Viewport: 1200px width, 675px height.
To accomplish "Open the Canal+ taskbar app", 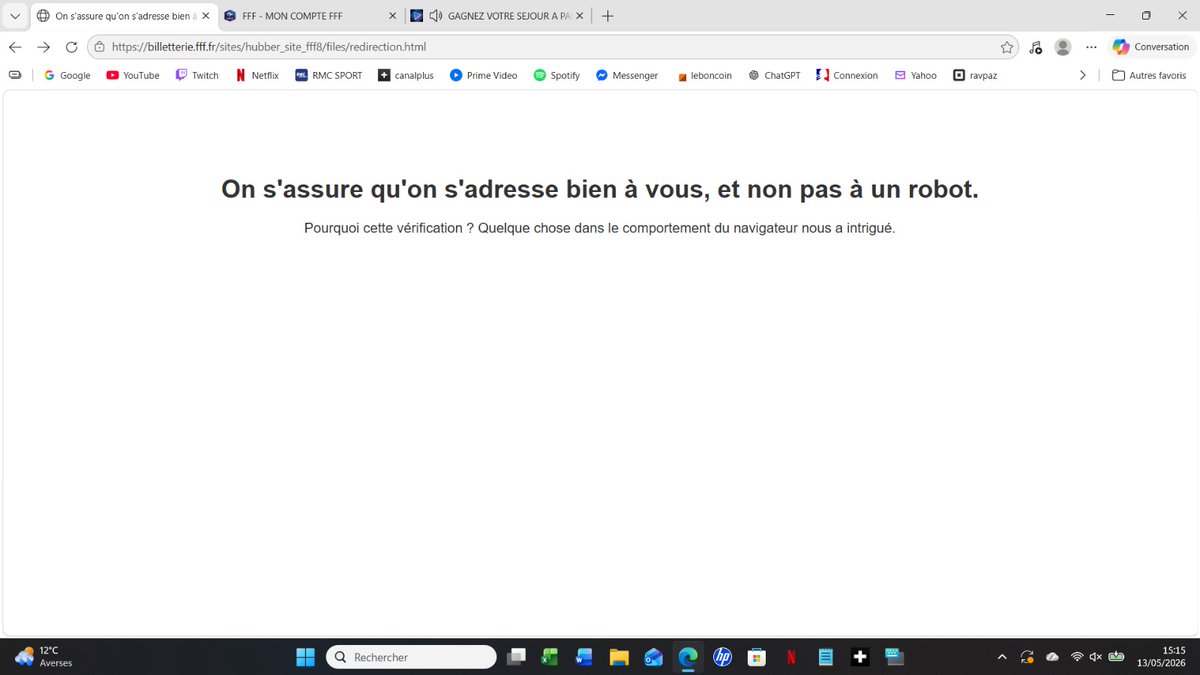I will click(860, 657).
